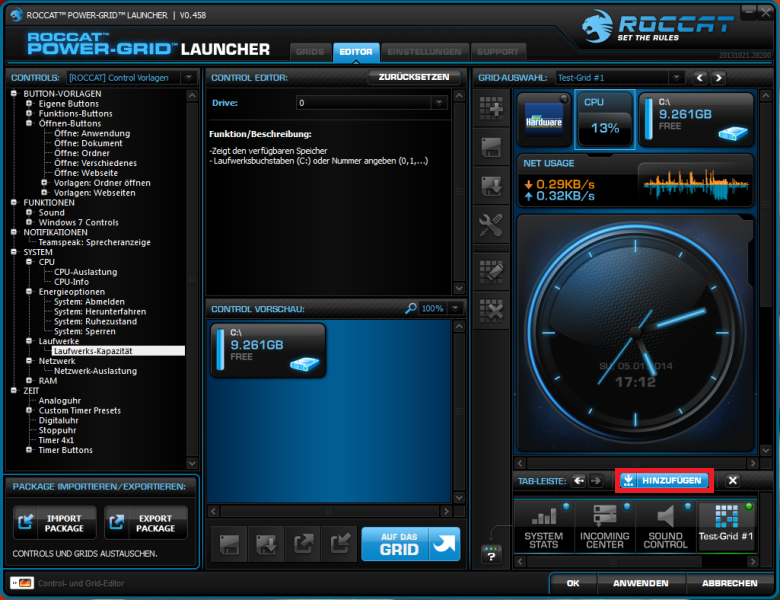Select the CPU 13% tile in the grid

[x=605, y=119]
